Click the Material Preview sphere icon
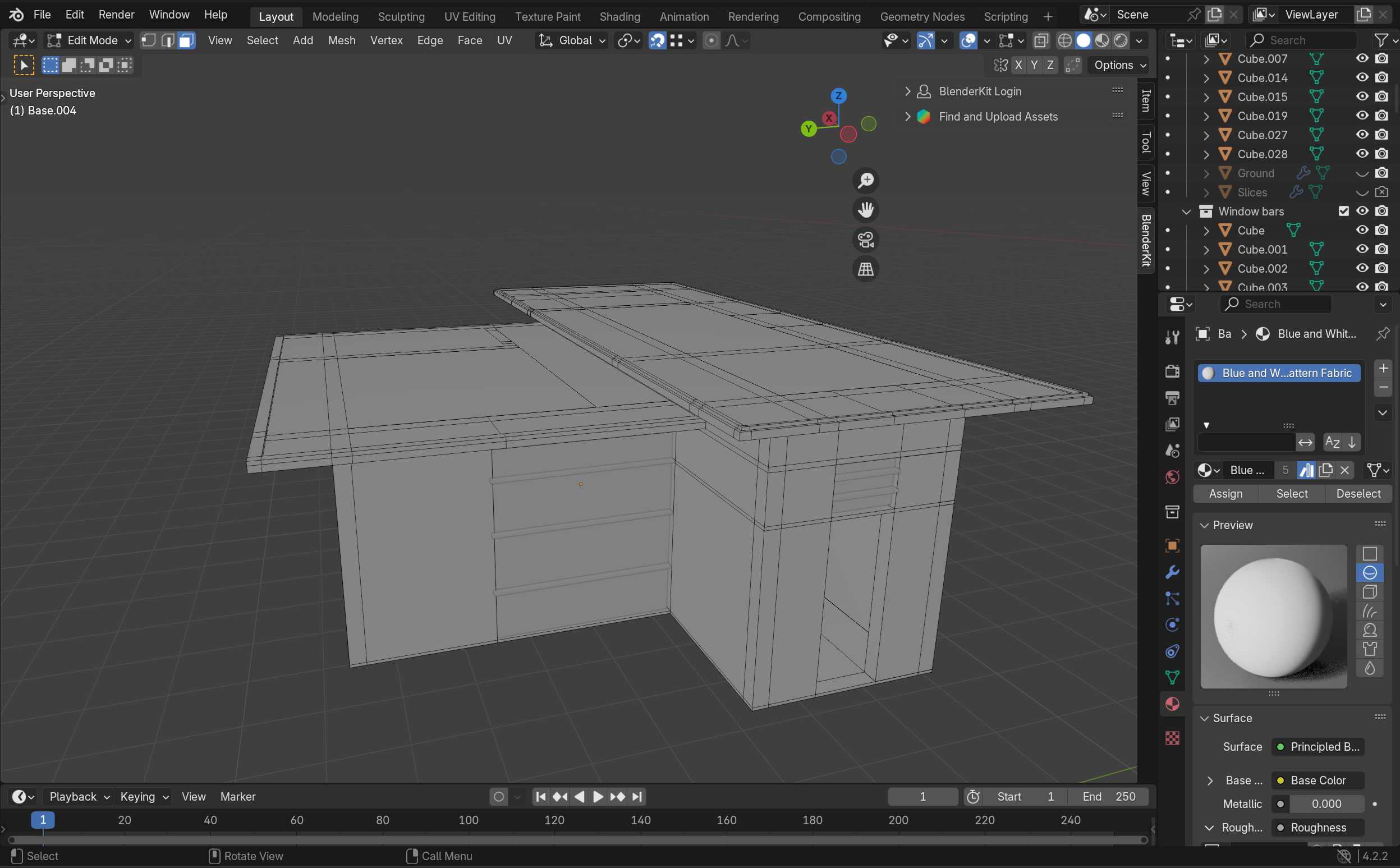Viewport: 1400px width, 868px height. click(x=1369, y=573)
